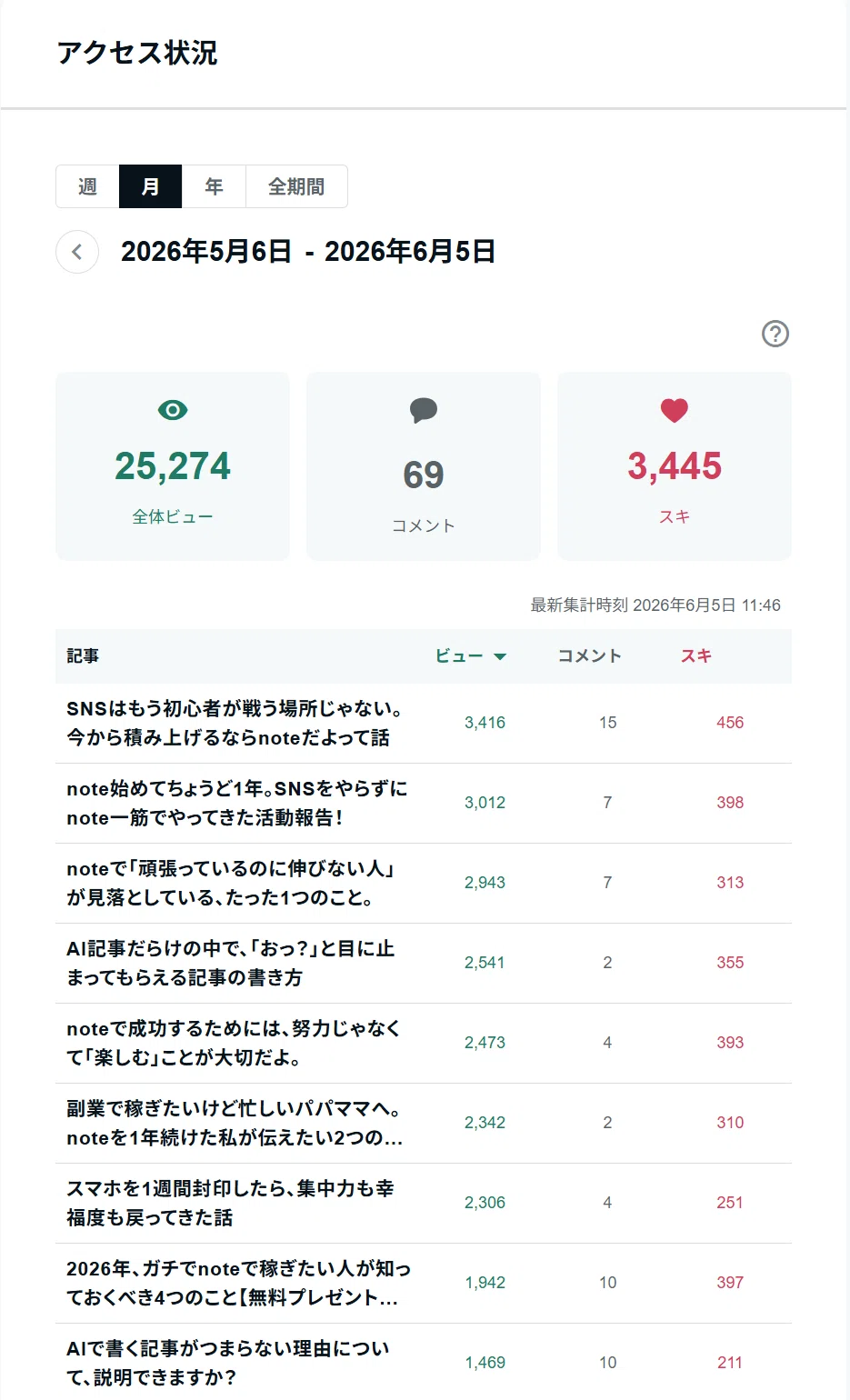850x1400 pixels.
Task: Click like count 397
Action: coord(730,1283)
